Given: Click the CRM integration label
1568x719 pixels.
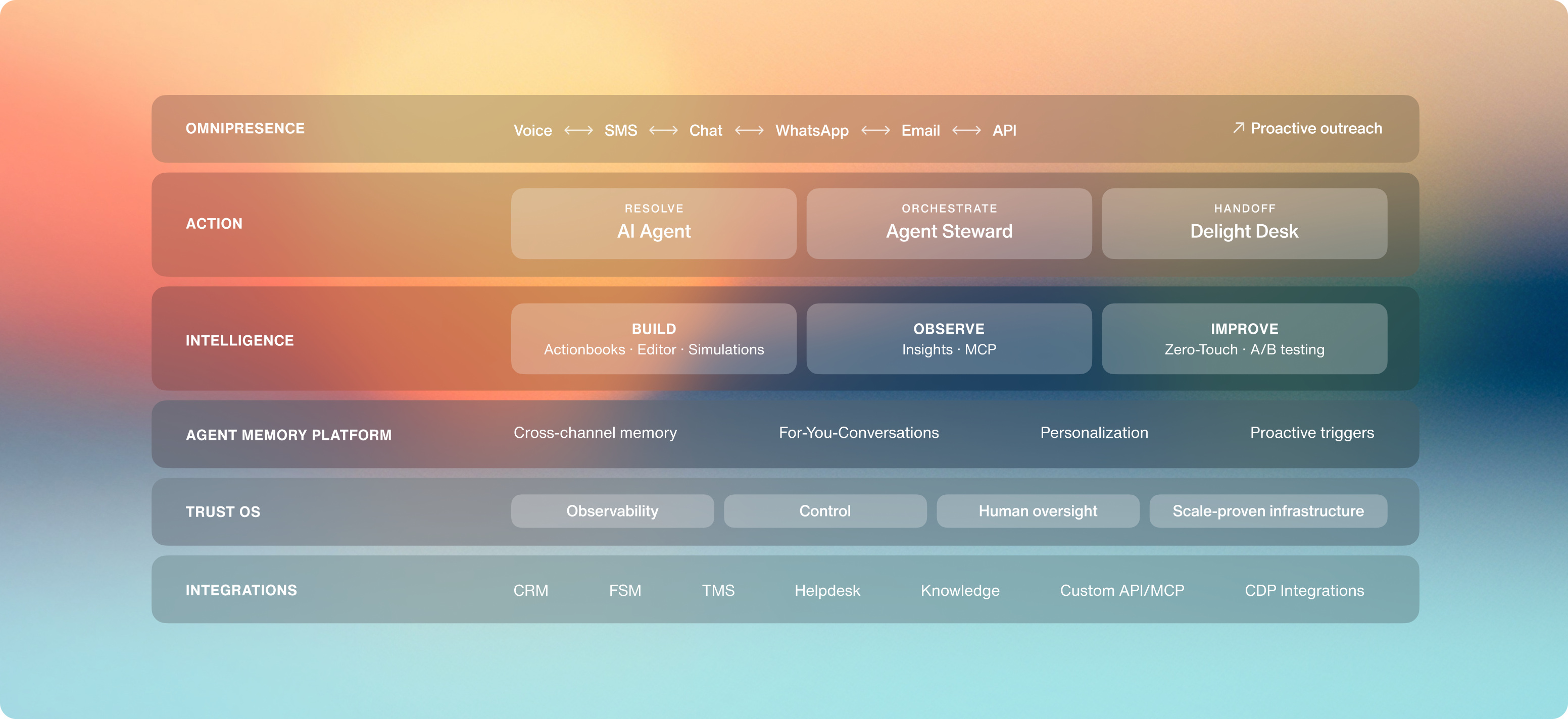Looking at the screenshot, I should click(x=531, y=590).
